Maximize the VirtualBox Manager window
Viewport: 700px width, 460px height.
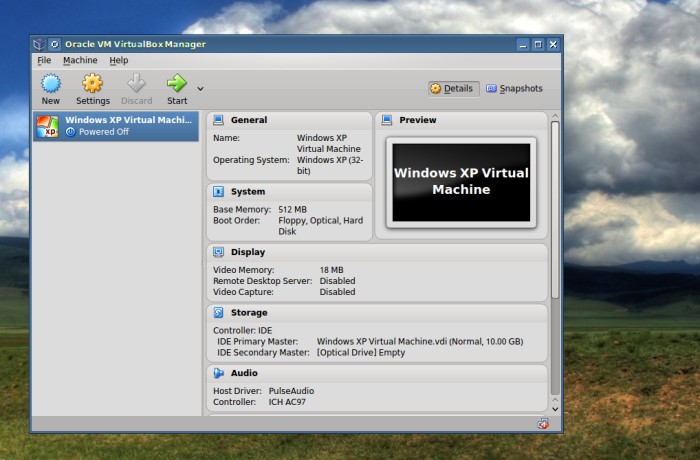(538, 44)
